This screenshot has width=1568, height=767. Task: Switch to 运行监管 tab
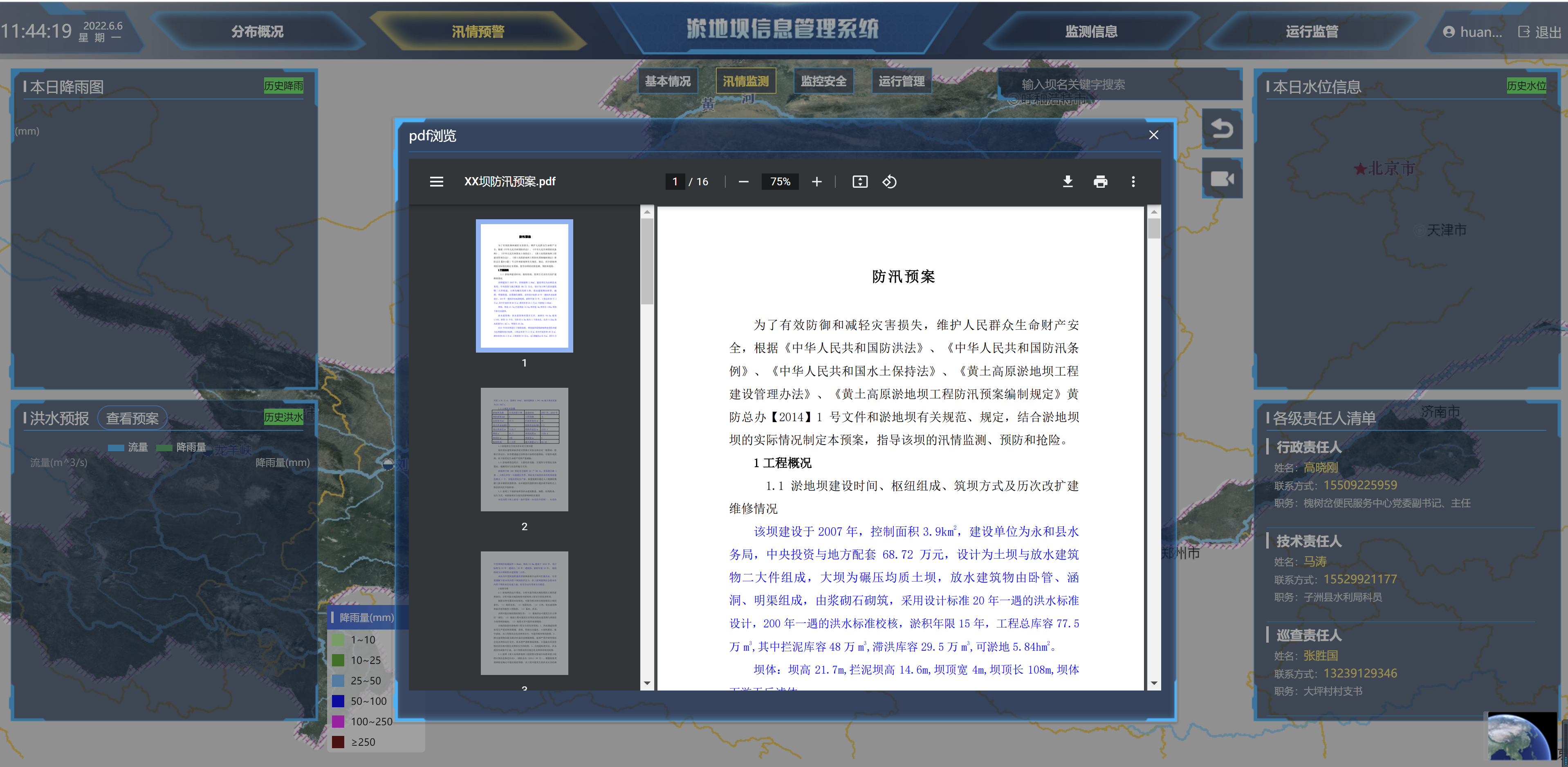pyautogui.click(x=1312, y=31)
